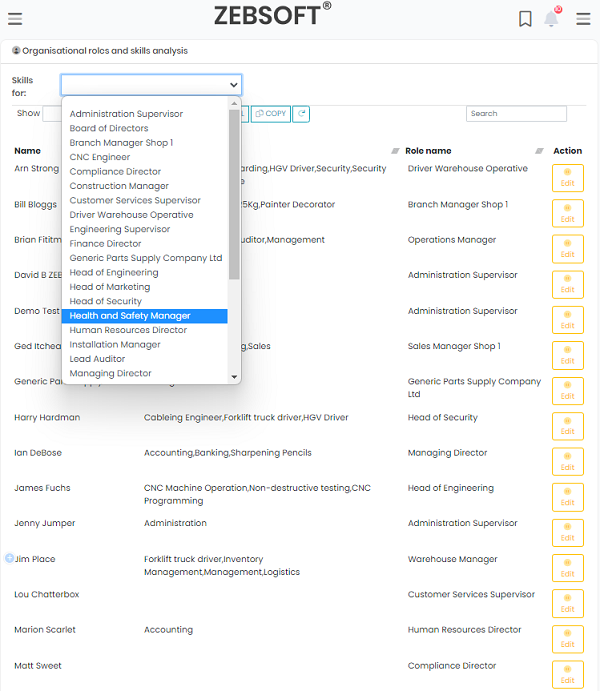
Task: Click the COPY button
Action: (x=271, y=114)
